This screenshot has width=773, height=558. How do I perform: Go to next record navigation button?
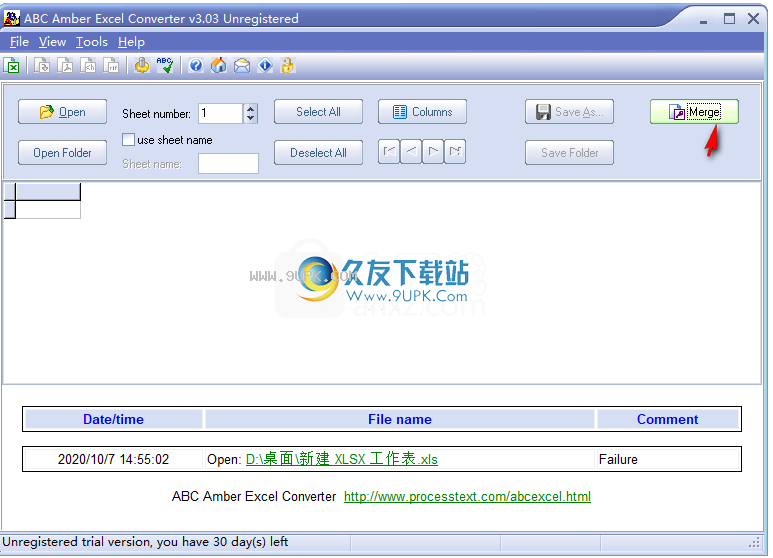point(433,151)
